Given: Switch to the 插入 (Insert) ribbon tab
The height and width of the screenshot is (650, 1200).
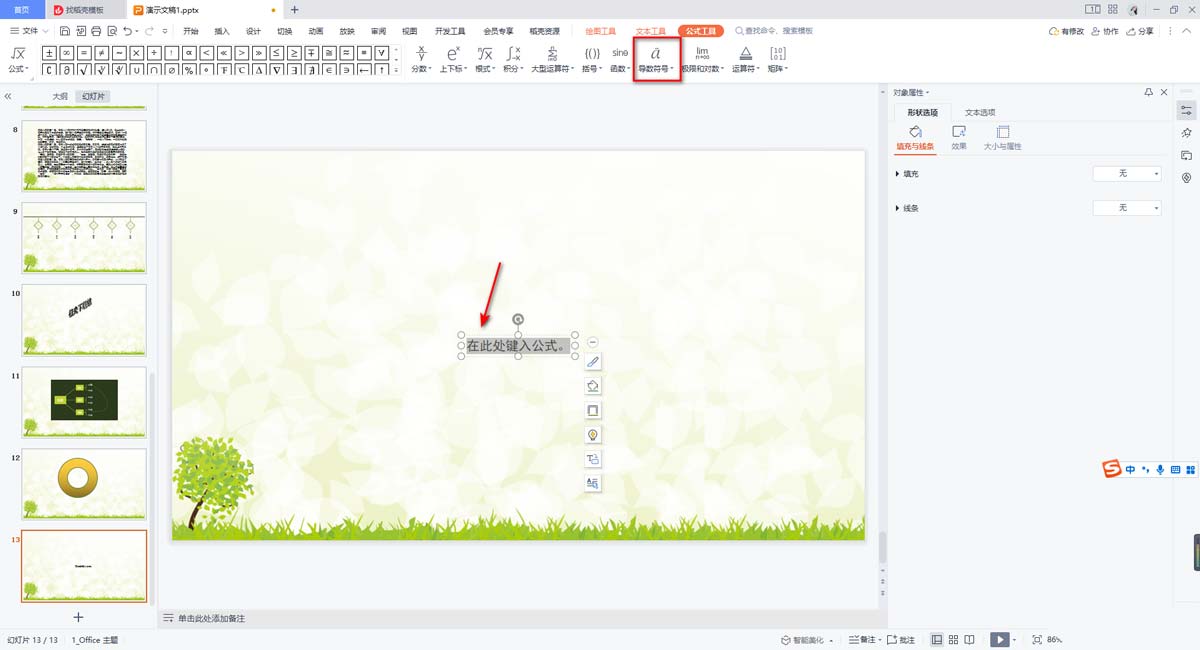Looking at the screenshot, I should (222, 31).
